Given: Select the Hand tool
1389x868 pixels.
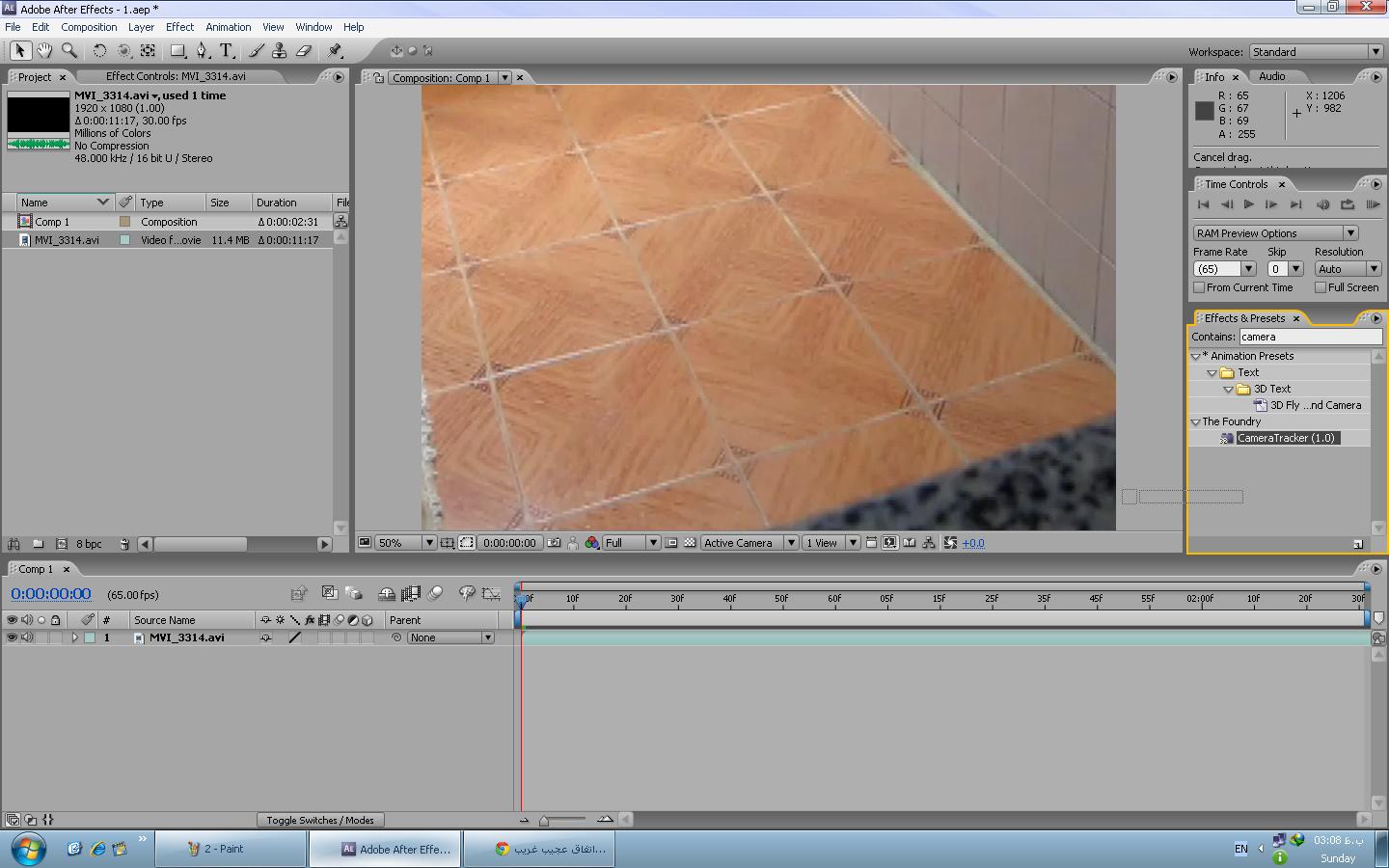Looking at the screenshot, I should point(44,51).
